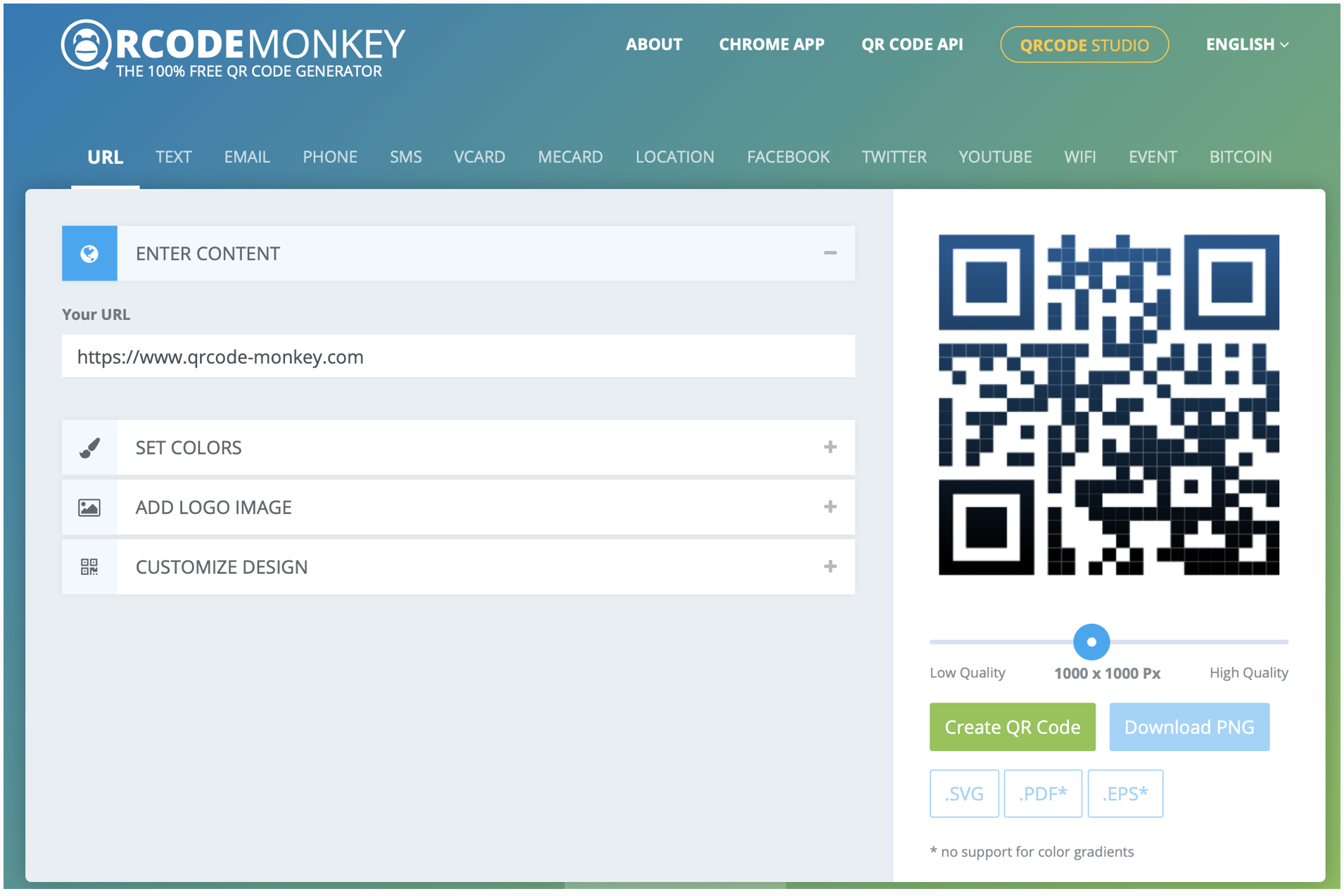The image size is (1344, 896).
Task: Download the QR code as .SVG
Action: point(964,793)
